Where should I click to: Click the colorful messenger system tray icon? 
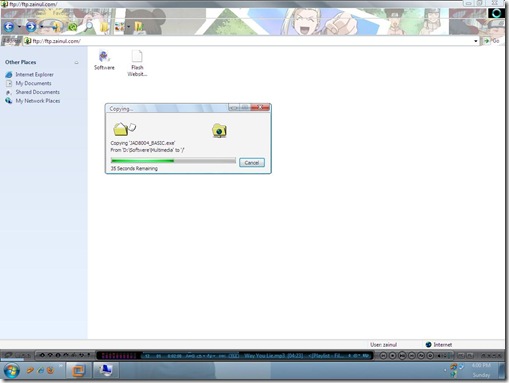click(x=453, y=367)
